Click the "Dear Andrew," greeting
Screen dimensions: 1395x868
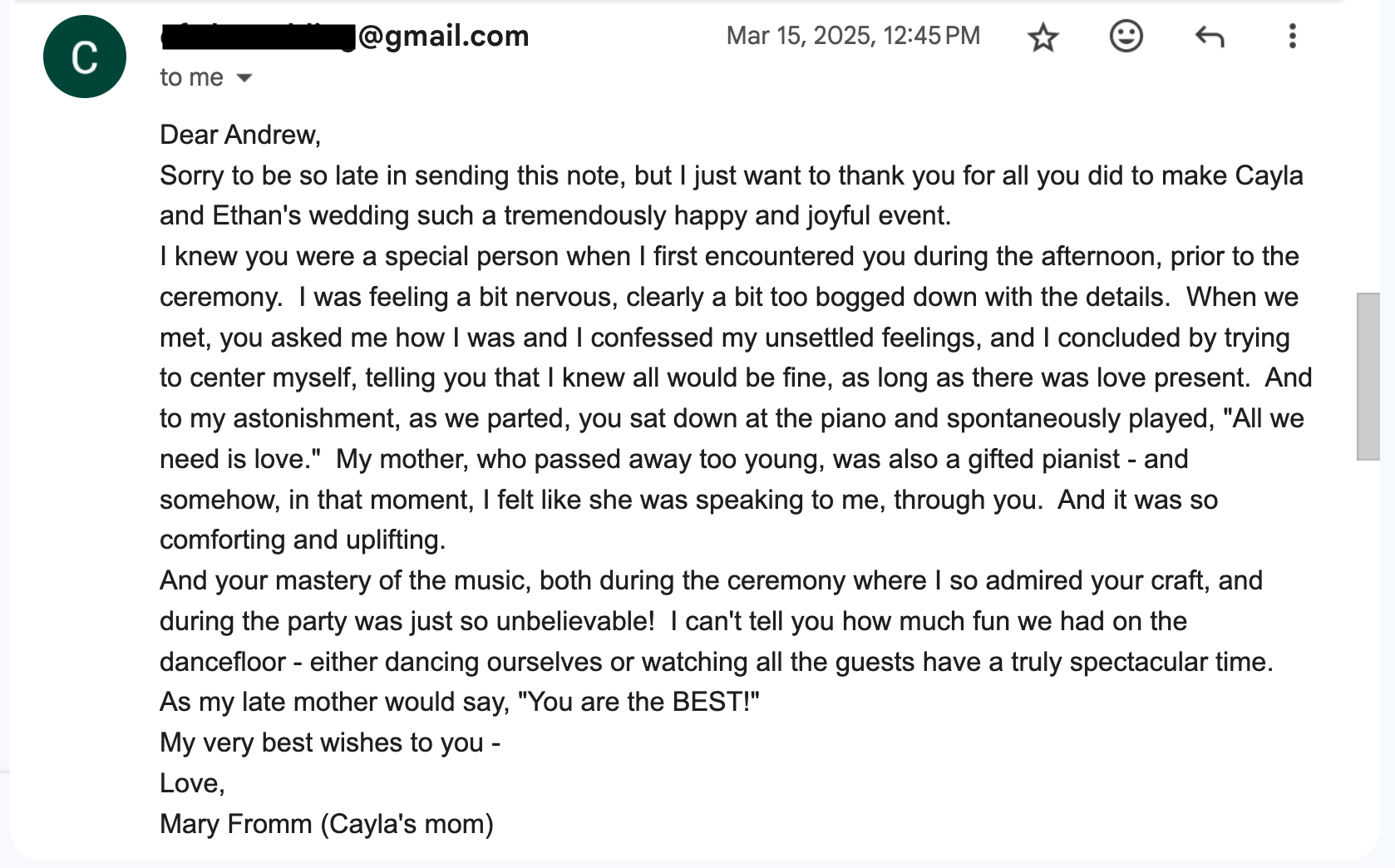click(x=240, y=135)
